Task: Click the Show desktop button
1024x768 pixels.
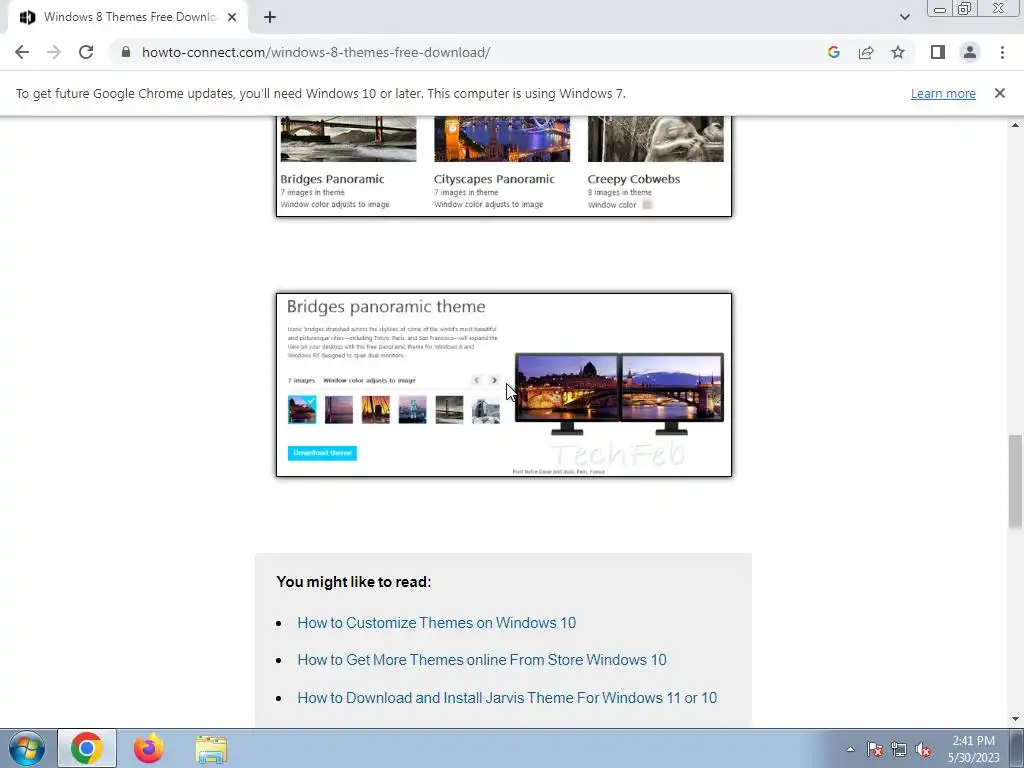Action: (1017, 748)
